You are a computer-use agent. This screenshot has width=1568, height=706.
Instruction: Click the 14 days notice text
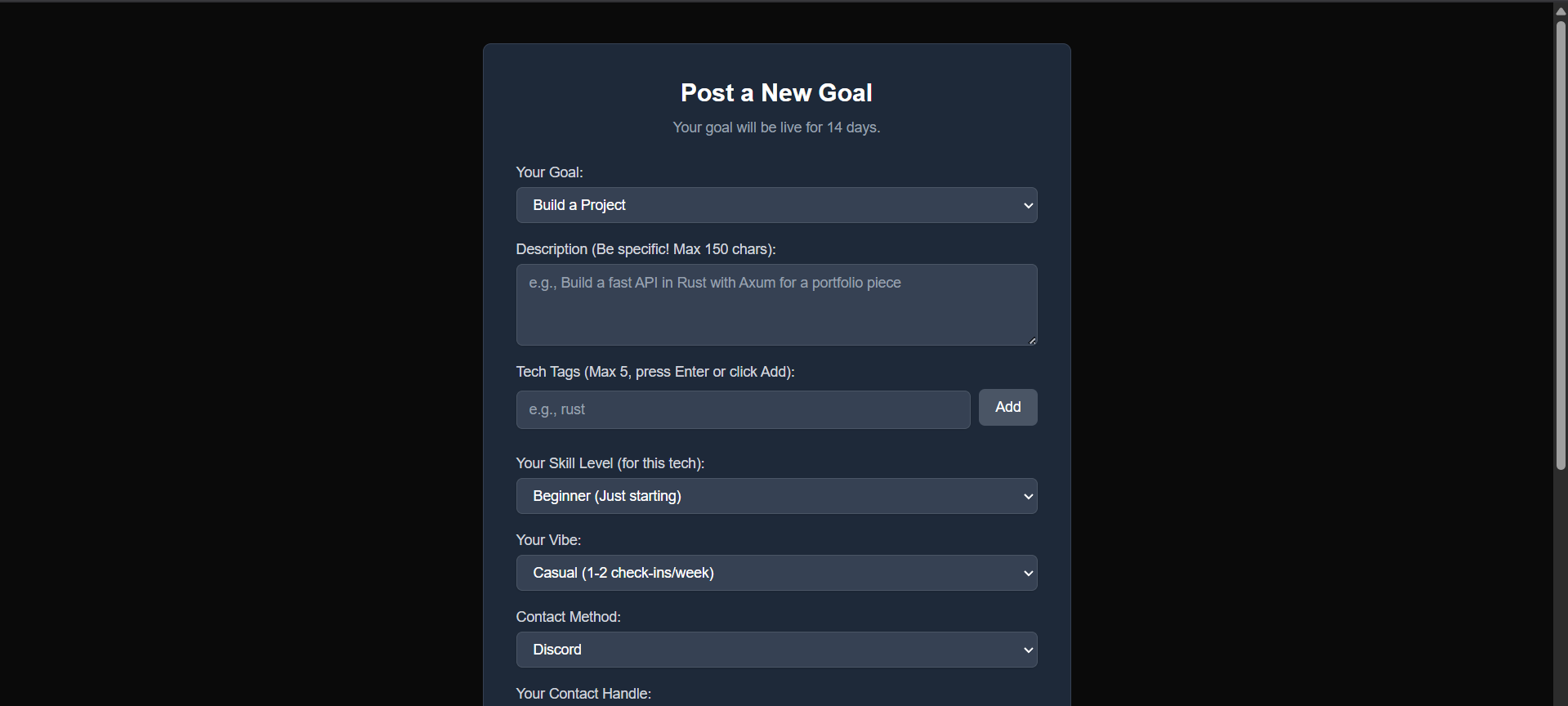pyautogui.click(x=776, y=127)
